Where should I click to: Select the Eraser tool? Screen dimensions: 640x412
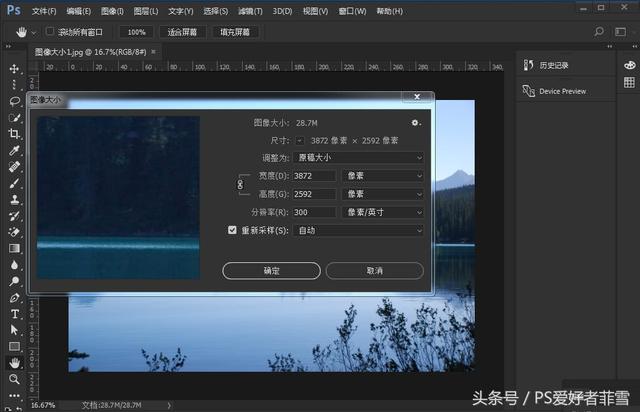point(14,232)
